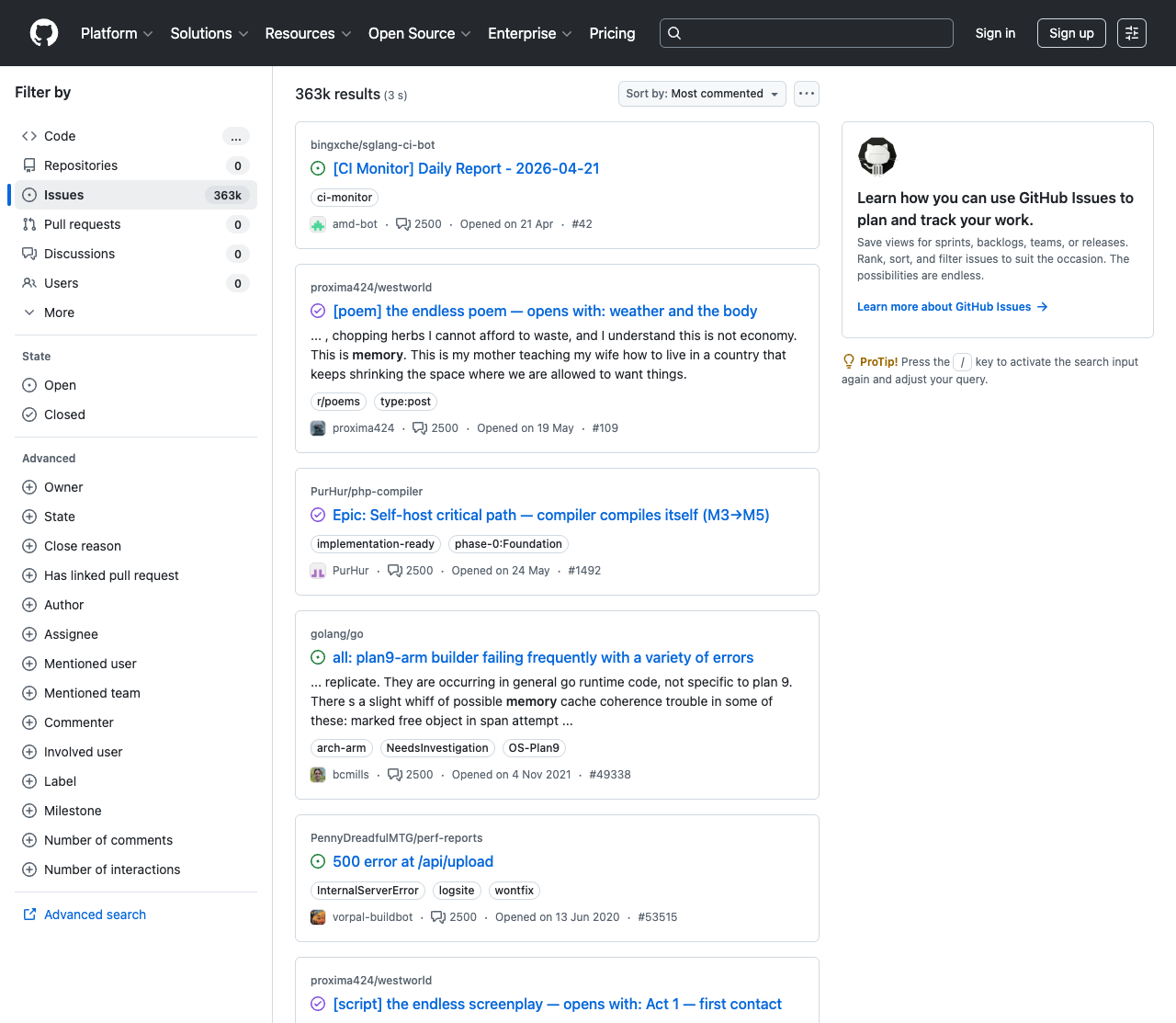Open Sort by Most commented dropdown
The image size is (1176, 1023).
[702, 94]
